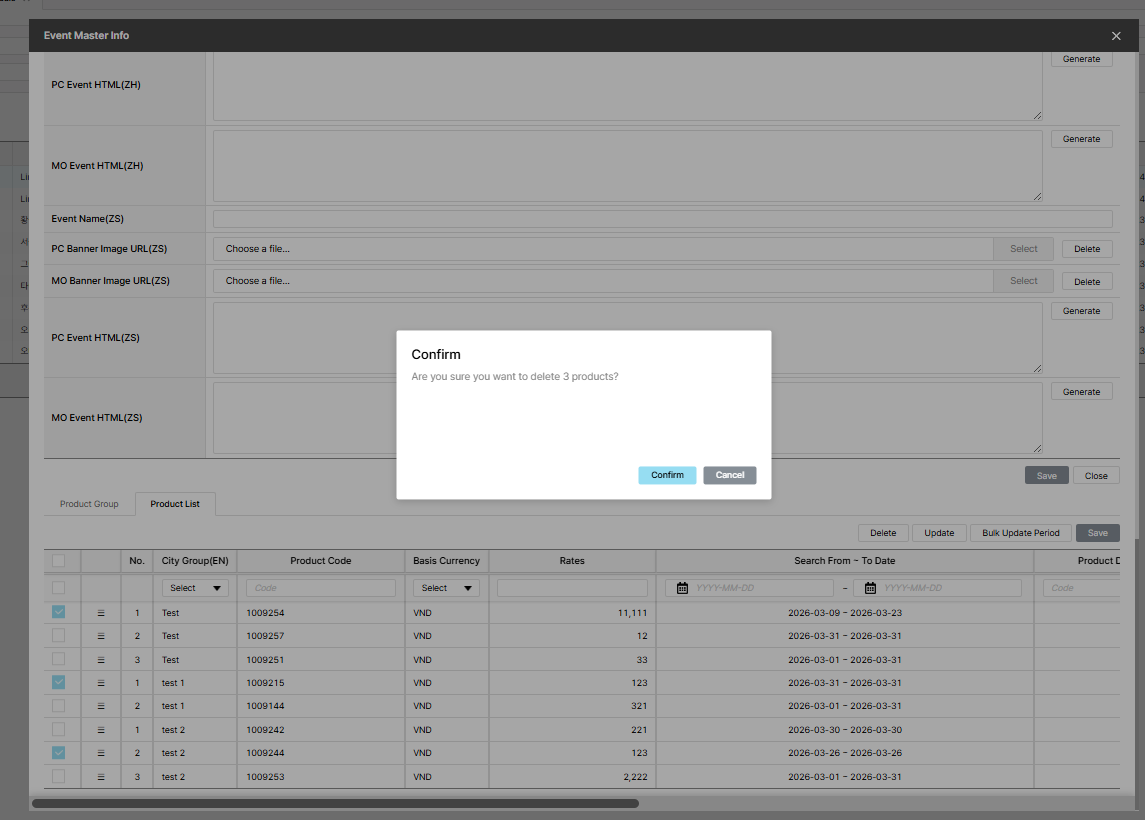1145x820 pixels.
Task: Open the Search To date calendar picker
Action: coord(871,588)
